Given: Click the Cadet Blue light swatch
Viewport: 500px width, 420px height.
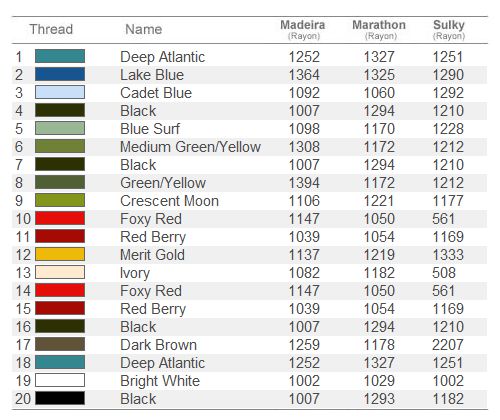Looking at the screenshot, I should (60, 92).
